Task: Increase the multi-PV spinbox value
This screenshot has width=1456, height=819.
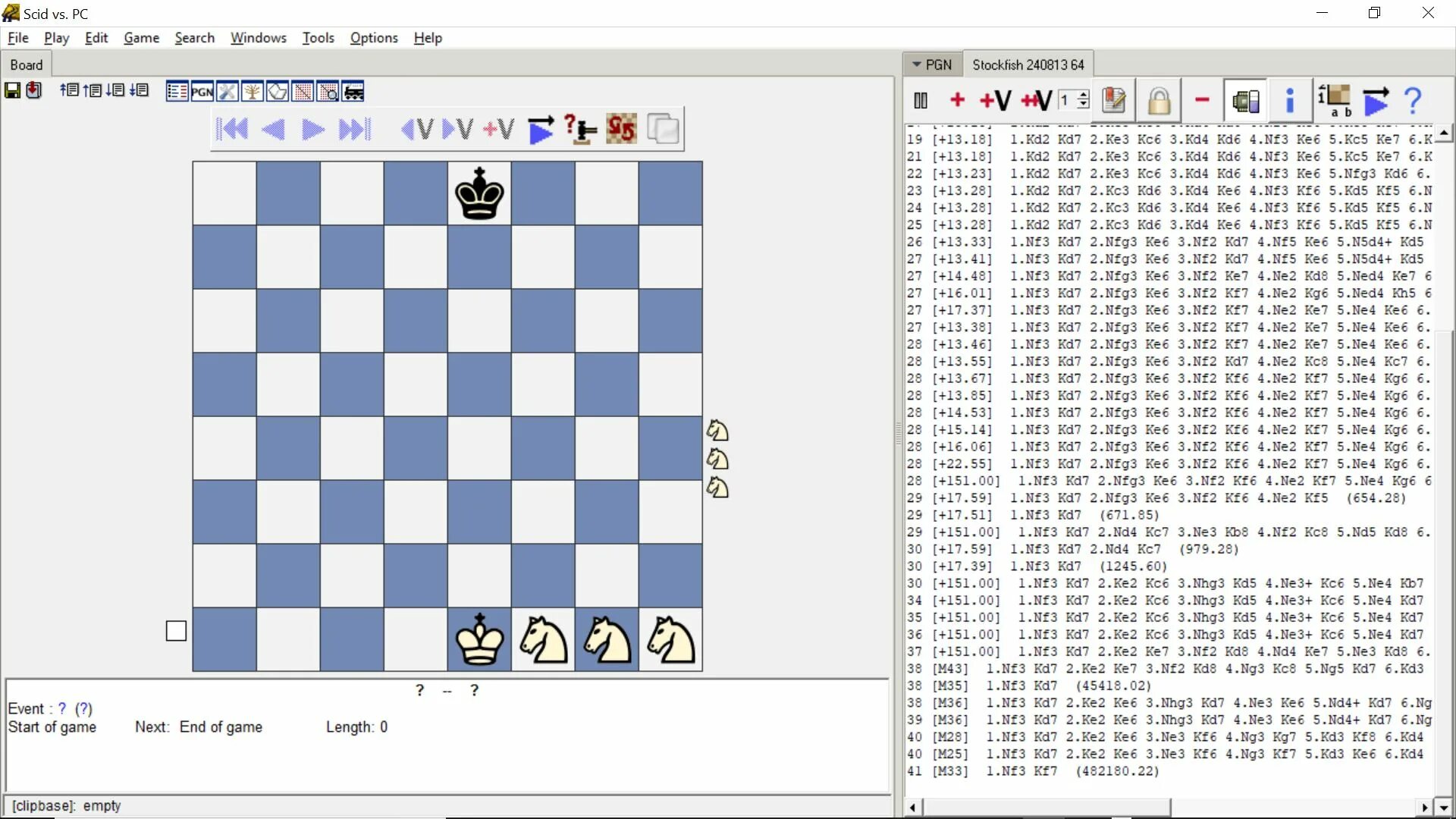Action: pos(1083,96)
